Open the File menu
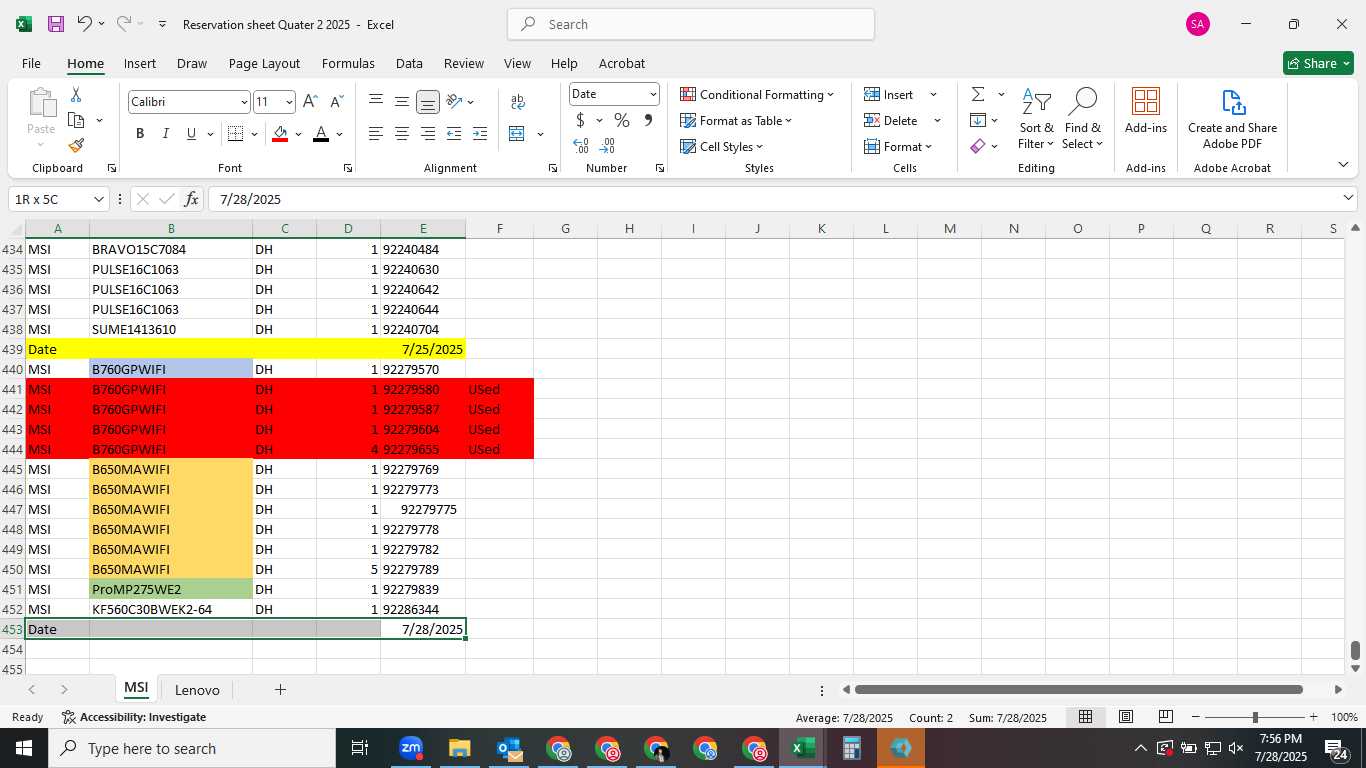1366x768 pixels. 31,63
